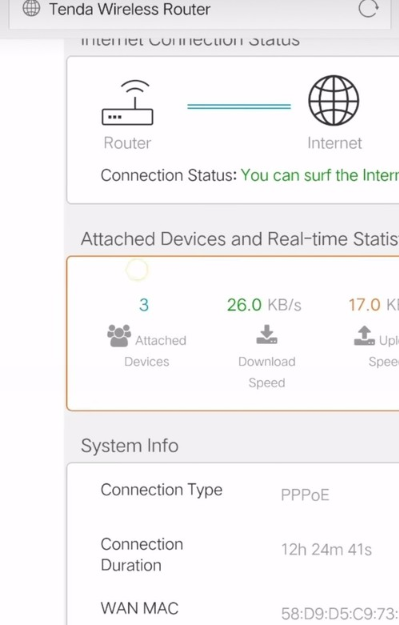Click the green connection status message
The width and height of the screenshot is (399, 625).
coord(320,175)
